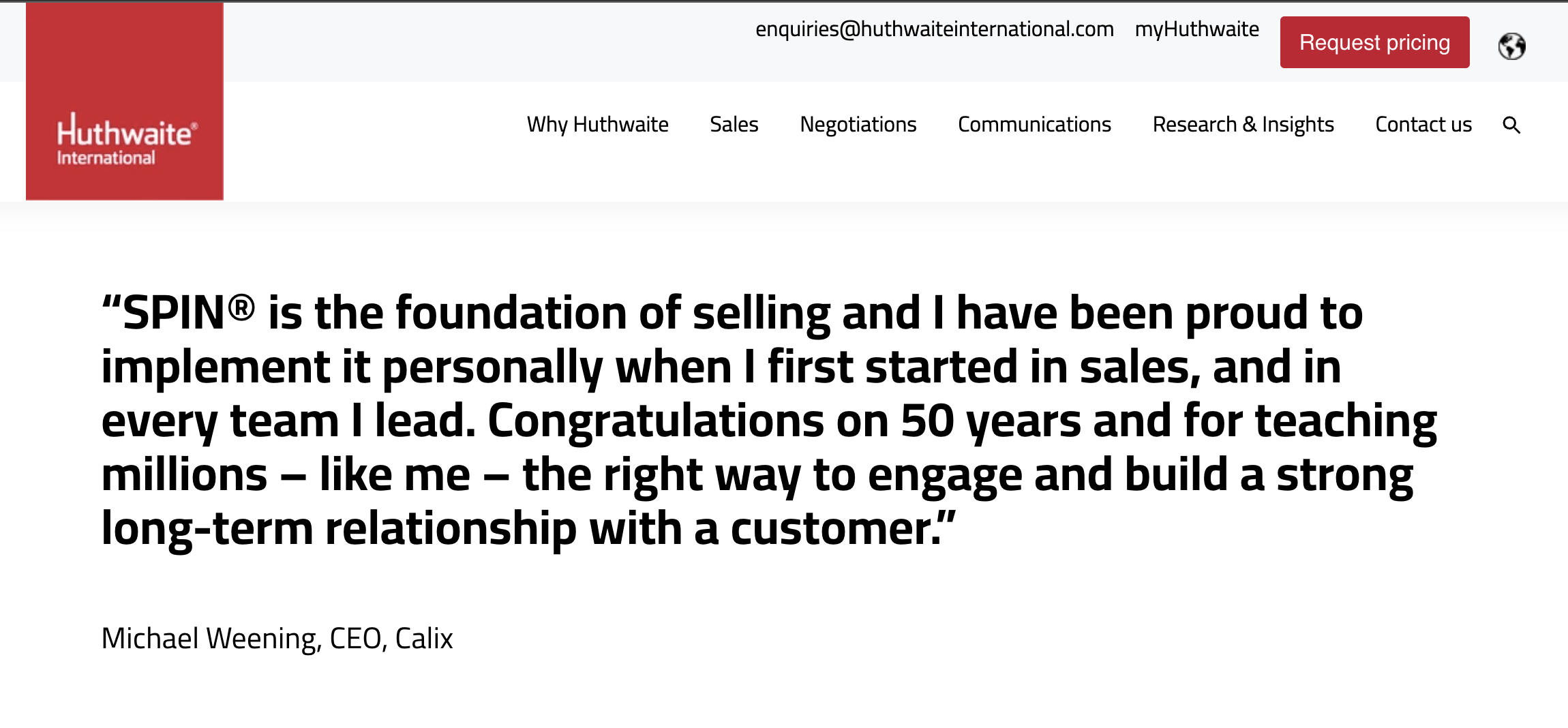This screenshot has width=1568, height=728.
Task: Select Communications in the main nav
Action: 1035,125
